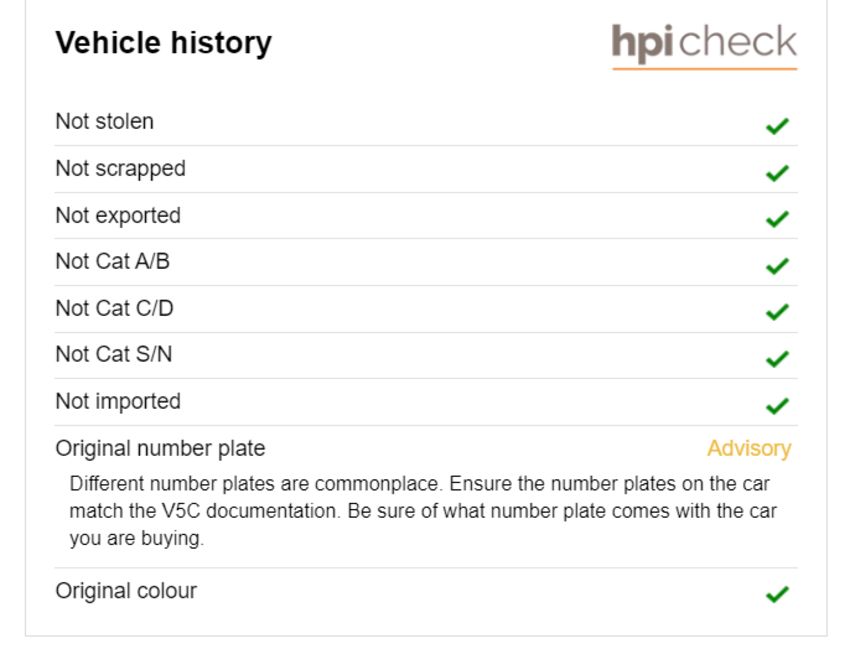Screen dimensions: 850x649
Task: Click the tick icon for Not Cat C/D
Action: [x=777, y=312]
